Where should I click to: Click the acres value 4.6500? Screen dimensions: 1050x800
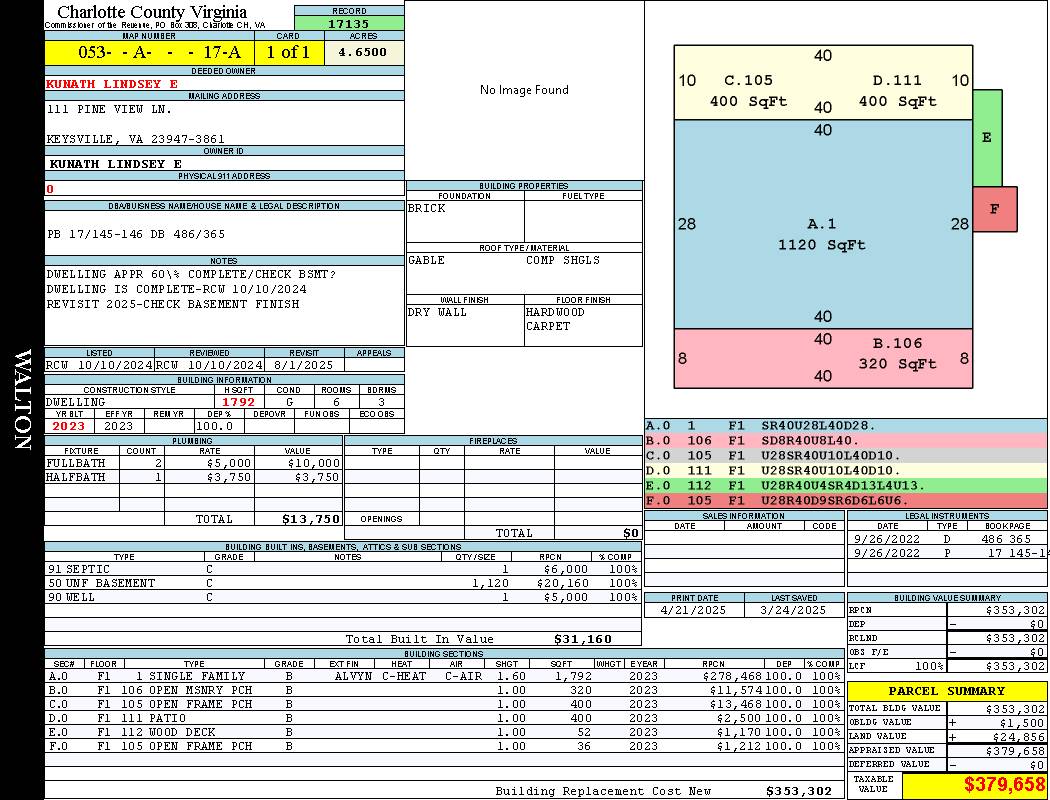click(363, 52)
